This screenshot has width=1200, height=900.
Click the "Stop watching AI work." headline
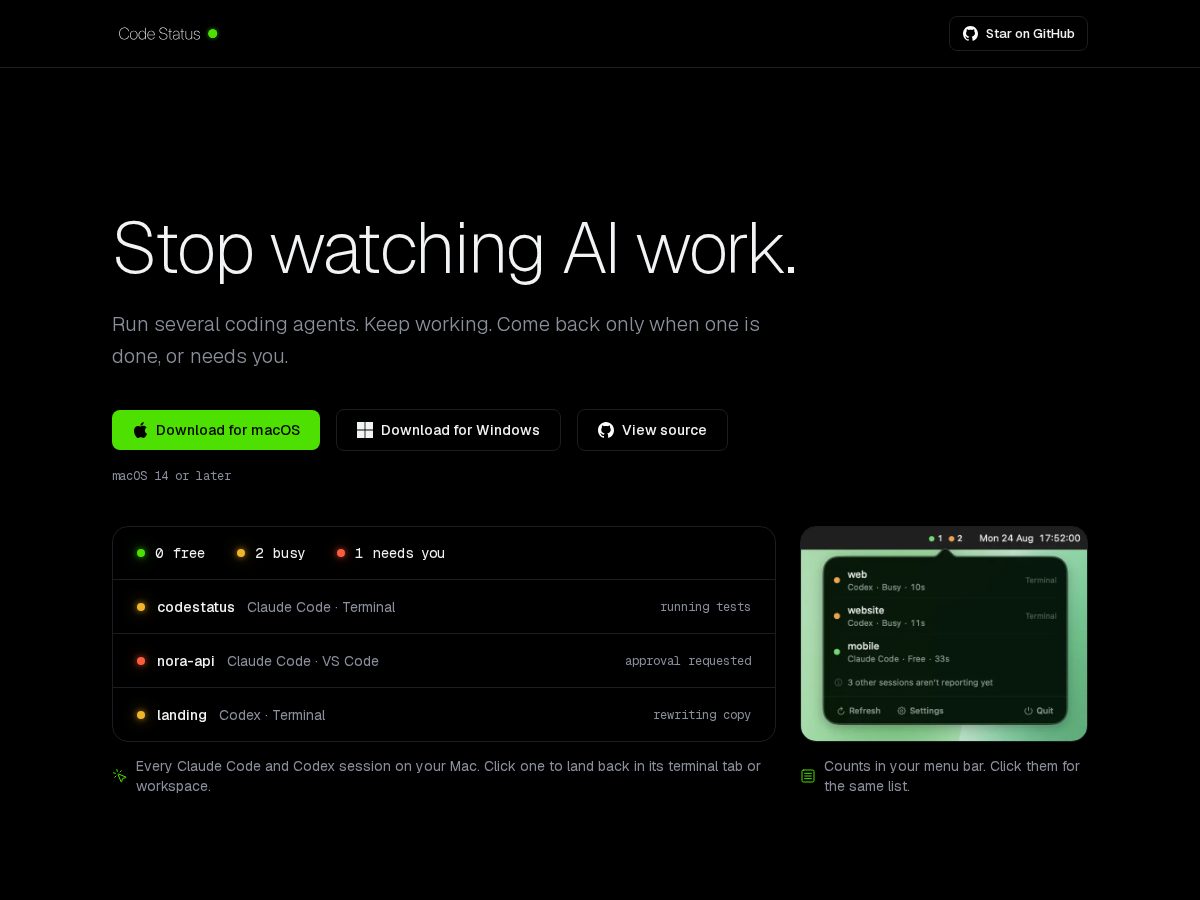[x=455, y=247]
